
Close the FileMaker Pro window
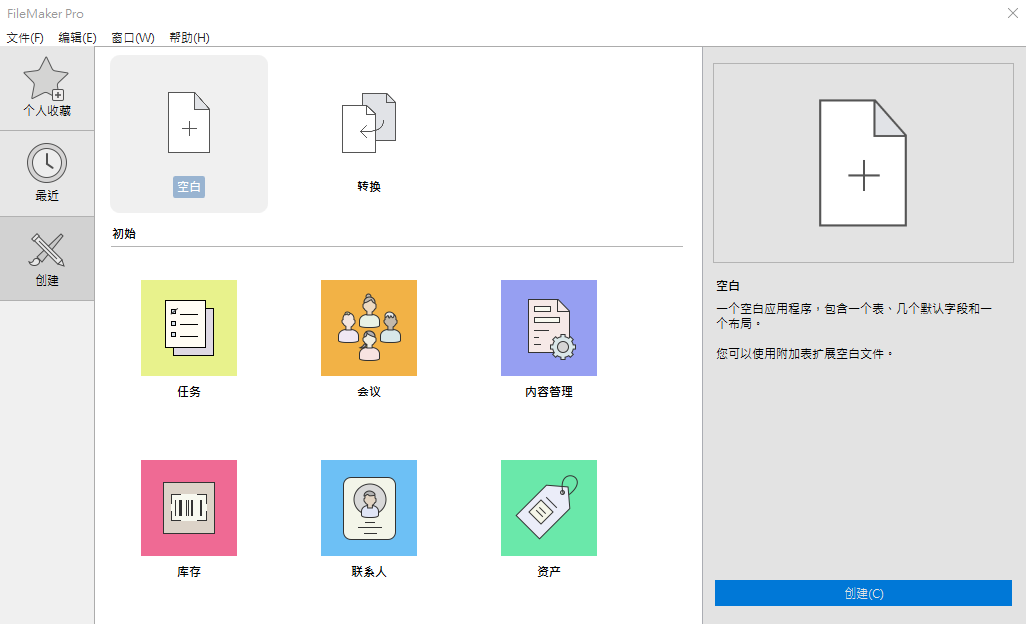1012,13
